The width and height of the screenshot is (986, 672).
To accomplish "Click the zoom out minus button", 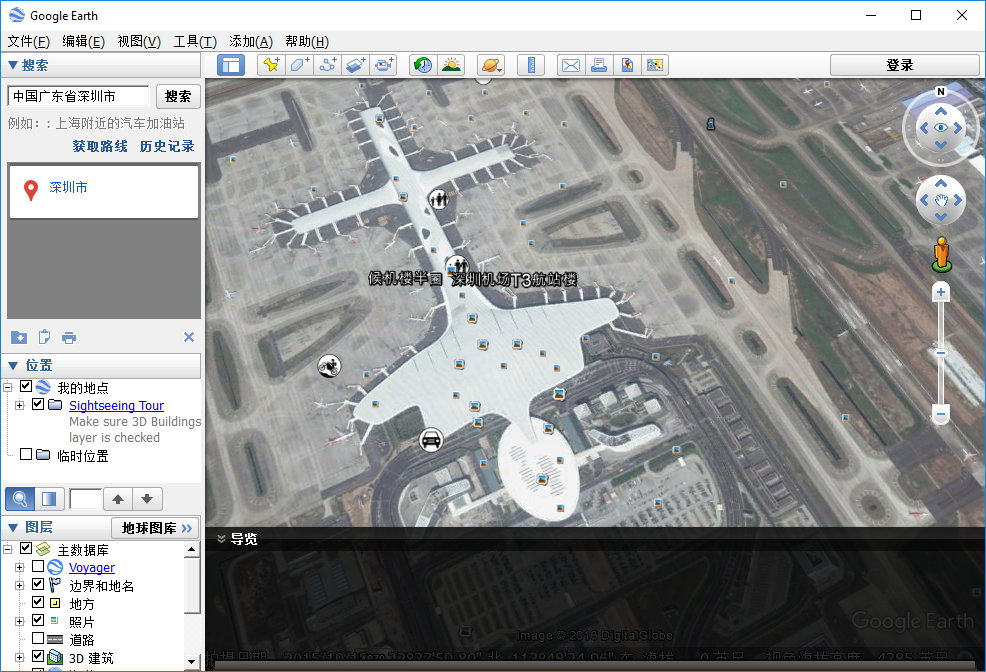I will pyautogui.click(x=941, y=414).
